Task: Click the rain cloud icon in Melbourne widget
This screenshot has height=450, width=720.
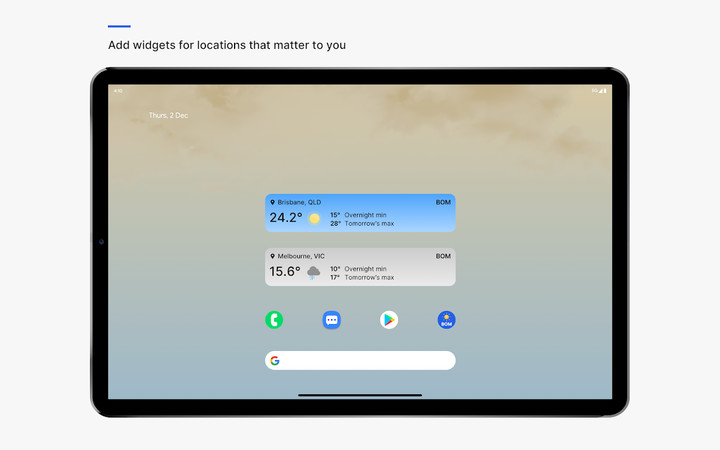Action: click(x=314, y=272)
